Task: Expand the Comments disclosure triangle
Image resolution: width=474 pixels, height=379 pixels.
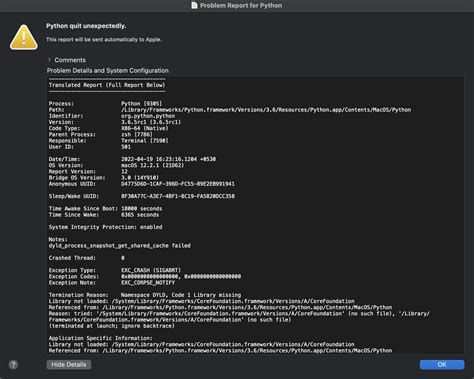Action: pos(49,60)
